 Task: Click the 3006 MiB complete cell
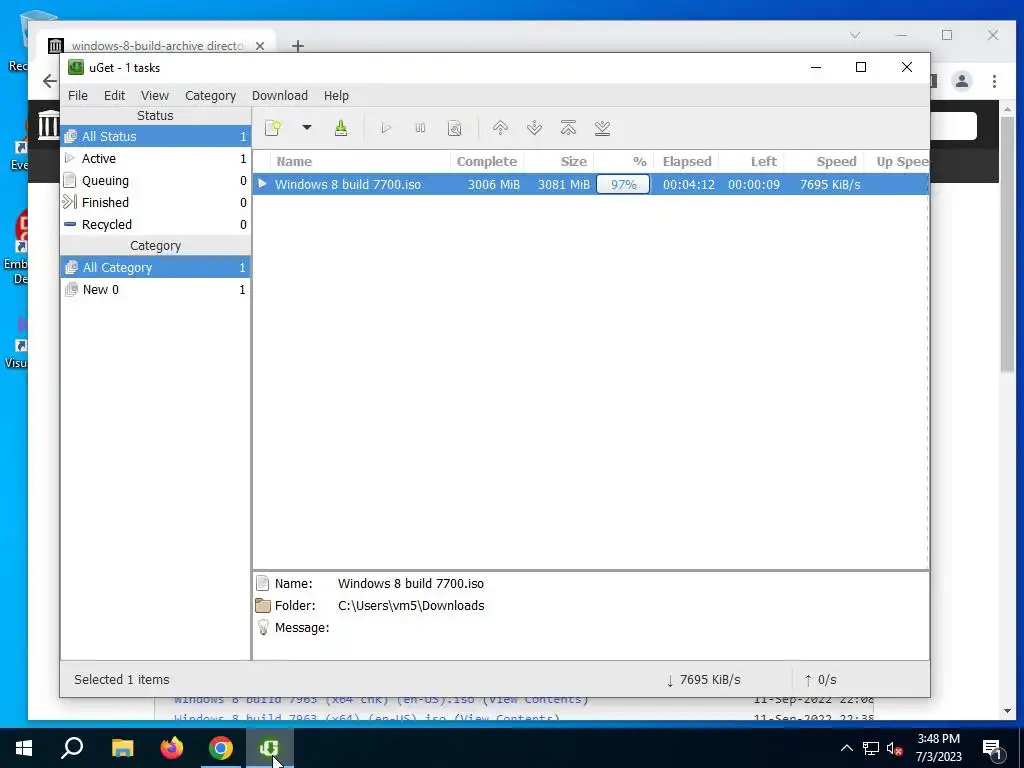[494, 184]
